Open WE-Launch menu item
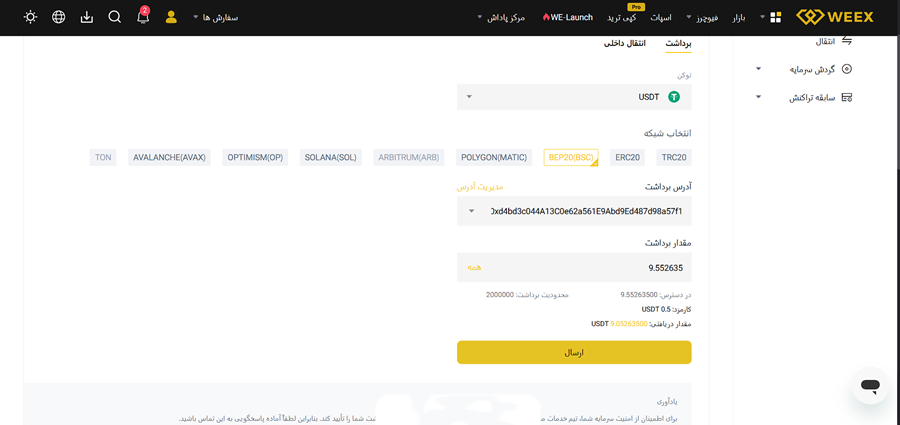 tap(567, 17)
